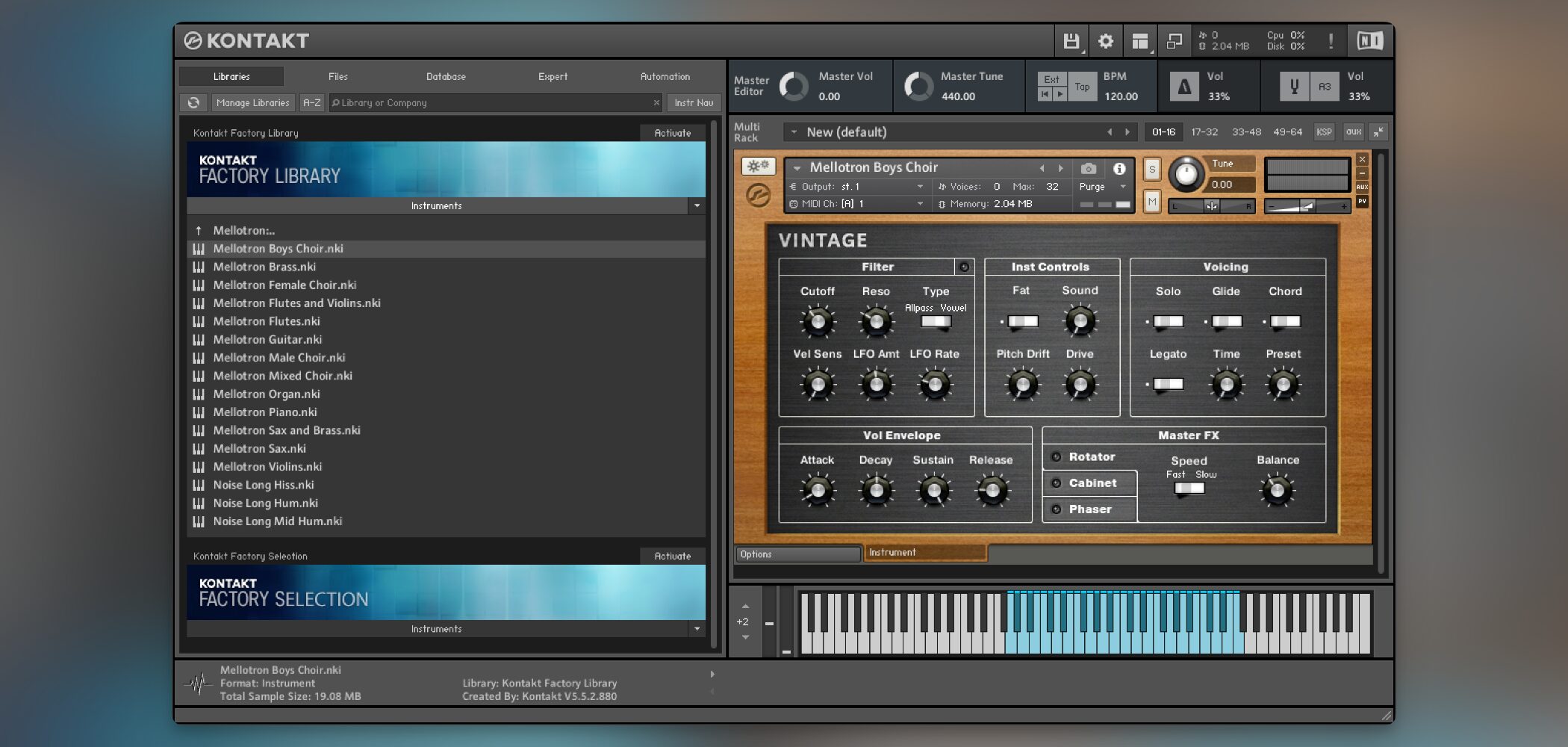Click the metronome icon
This screenshot has height=747, width=1568.
point(1184,87)
